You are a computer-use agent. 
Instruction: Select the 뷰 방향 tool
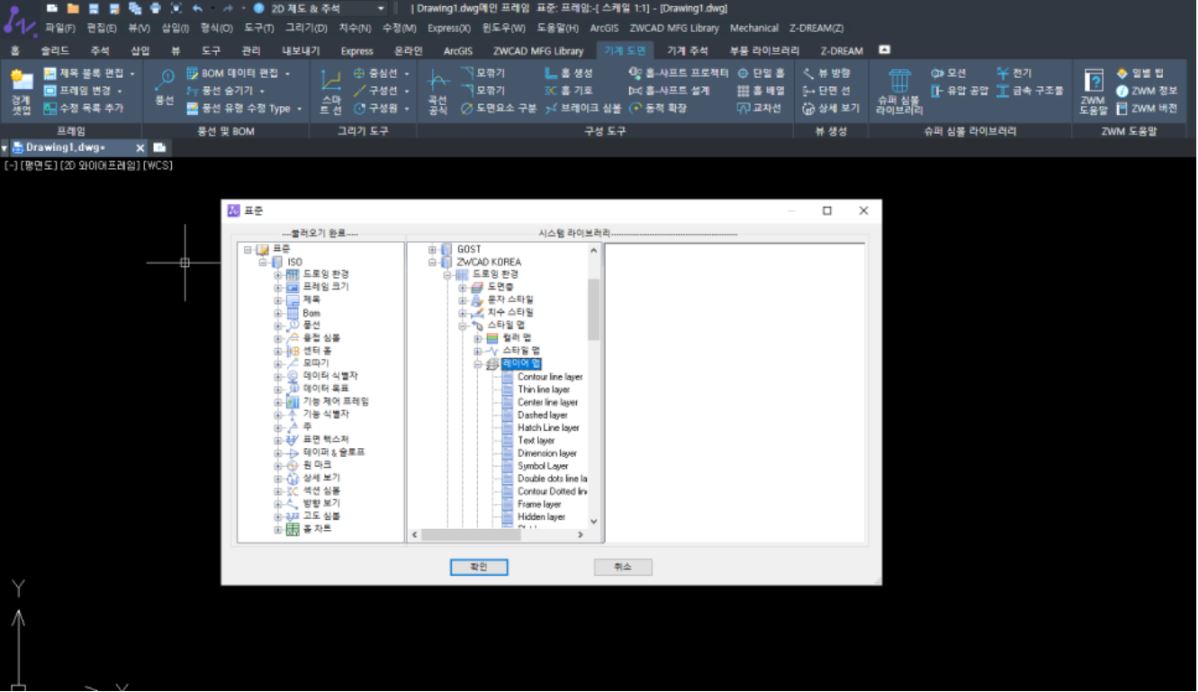coord(826,73)
